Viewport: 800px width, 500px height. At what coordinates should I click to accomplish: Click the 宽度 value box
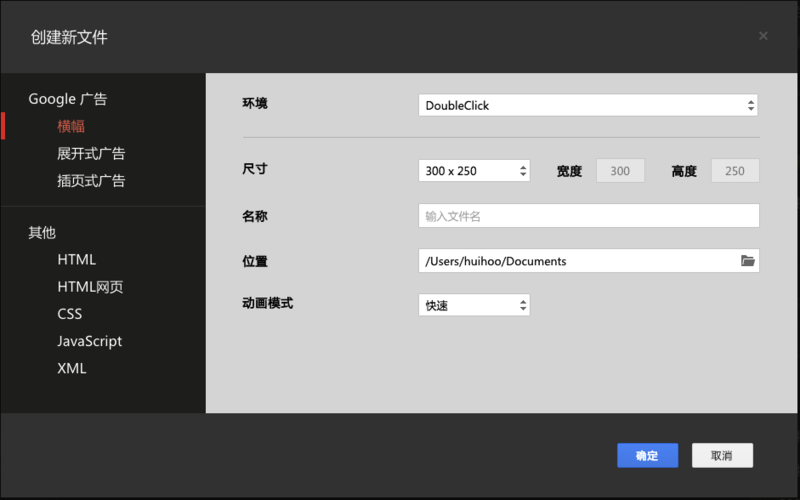(620, 171)
